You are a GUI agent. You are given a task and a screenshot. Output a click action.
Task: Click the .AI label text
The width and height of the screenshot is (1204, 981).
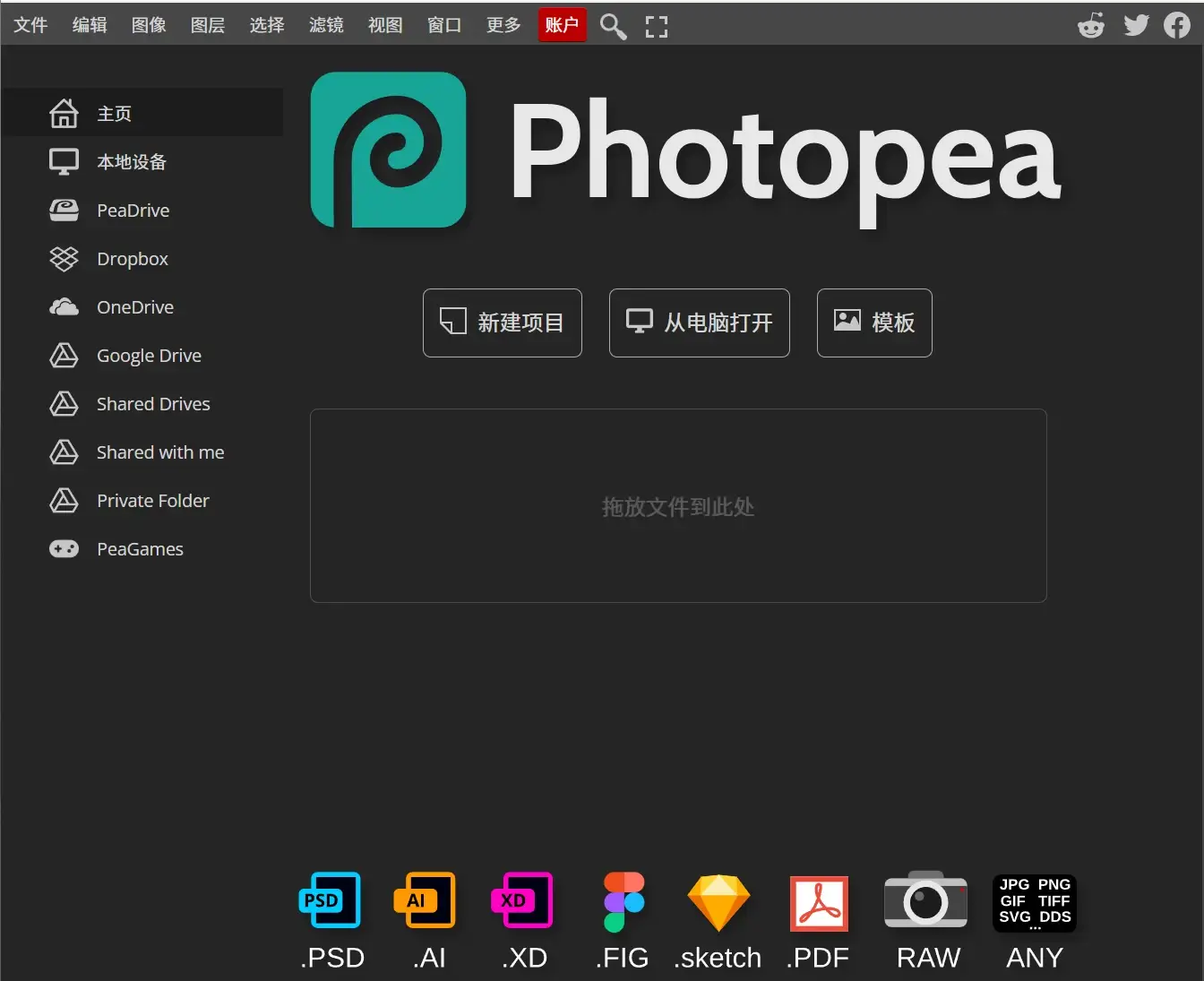[429, 958]
